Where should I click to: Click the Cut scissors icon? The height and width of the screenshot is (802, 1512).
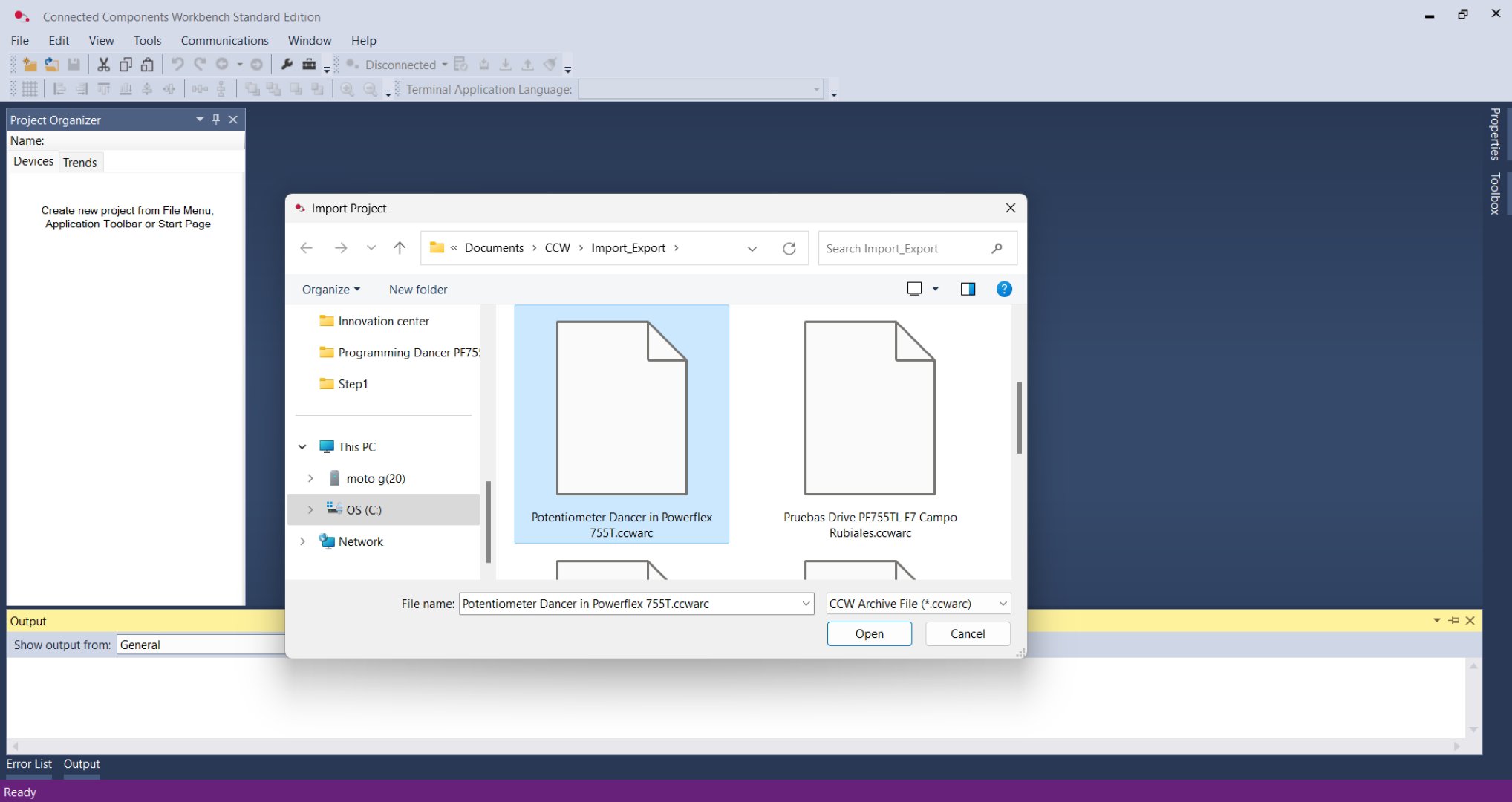tap(103, 65)
